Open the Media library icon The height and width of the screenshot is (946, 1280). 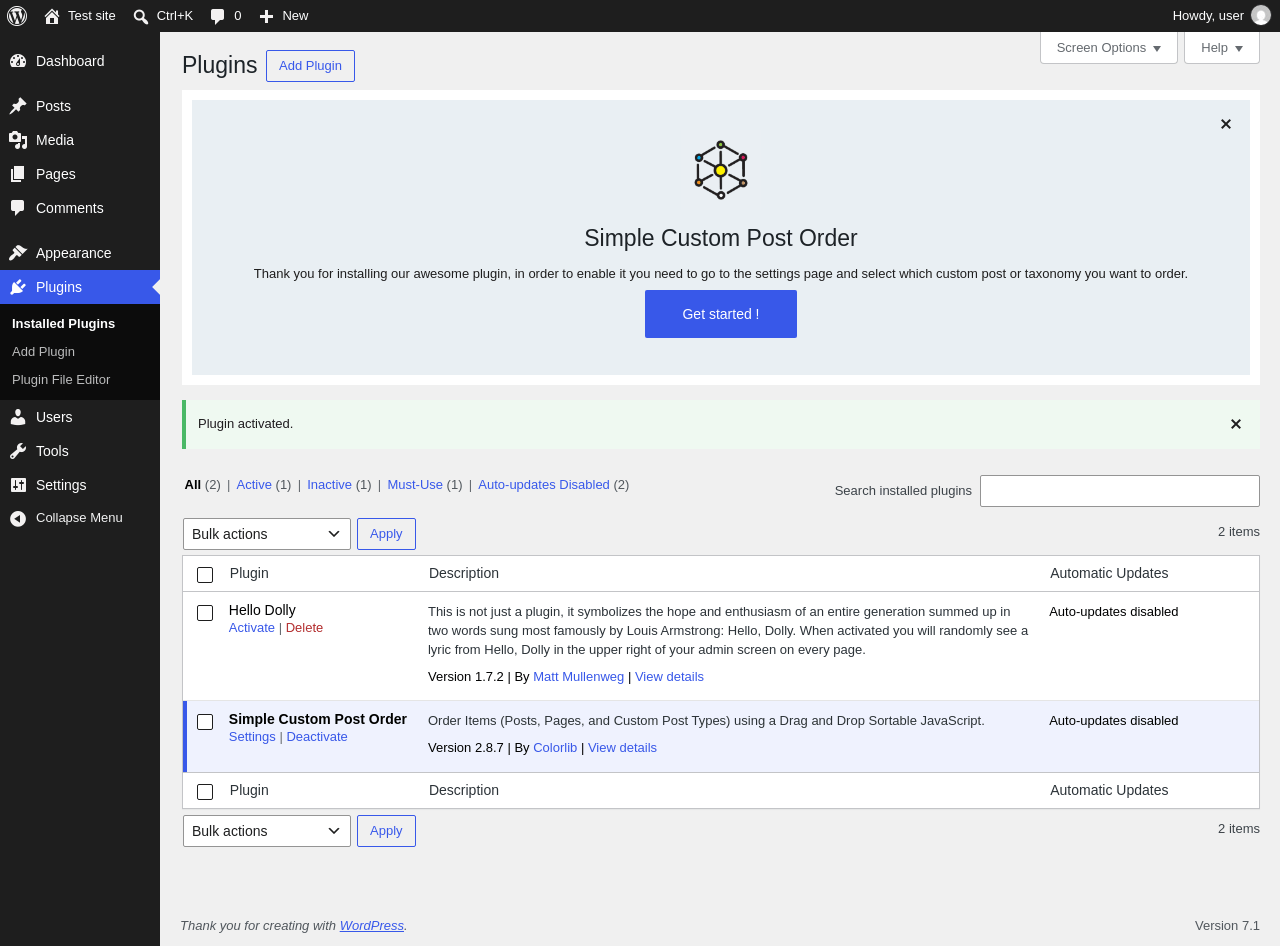pos(18,140)
